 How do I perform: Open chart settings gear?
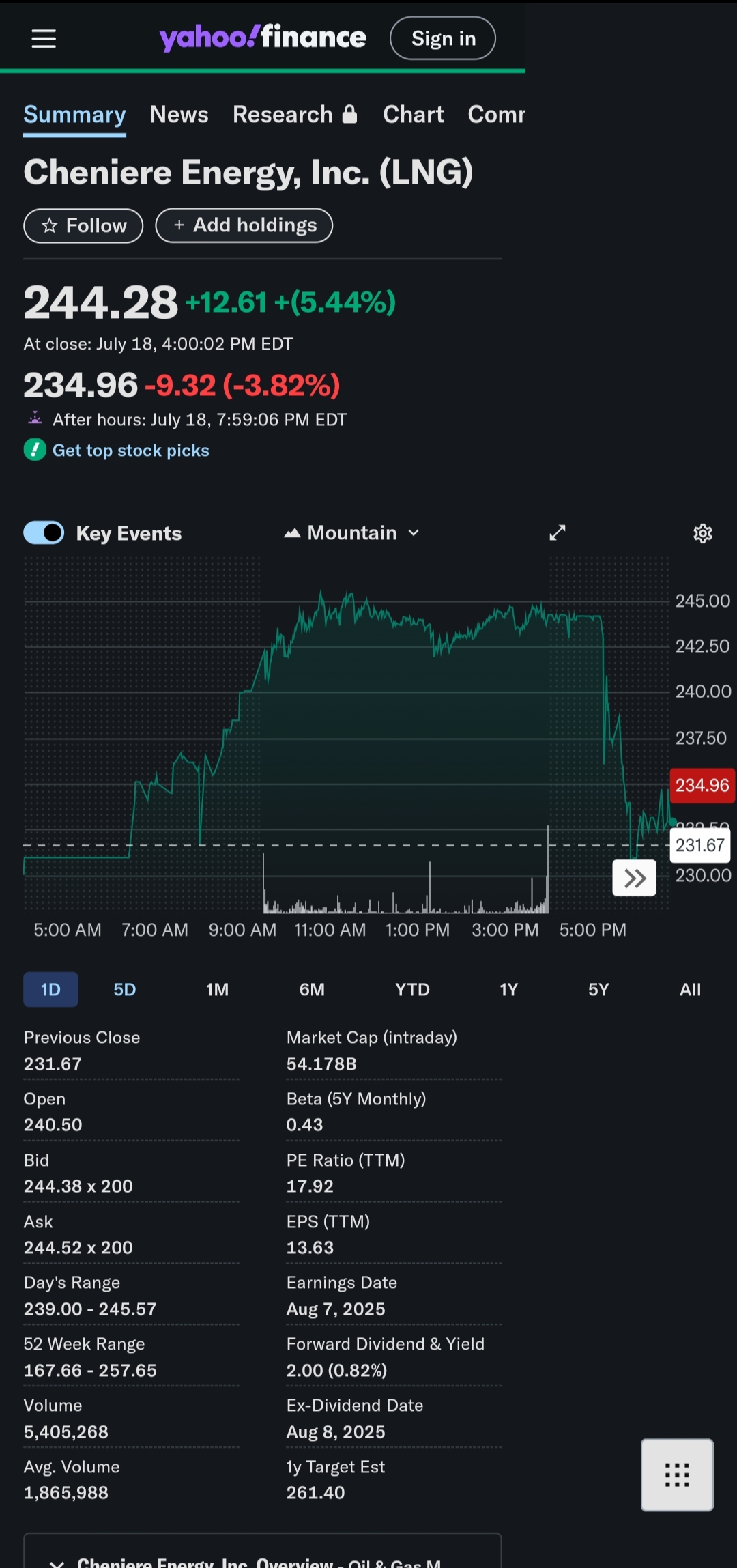(x=703, y=533)
